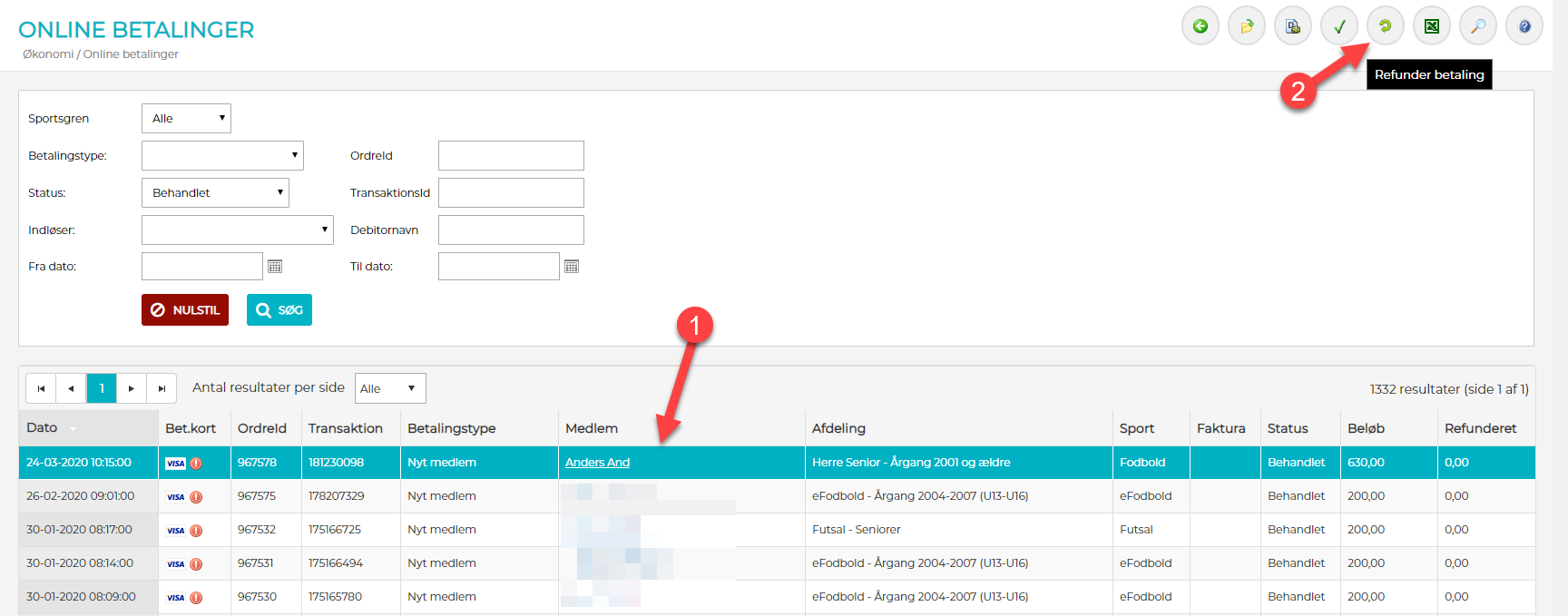
Task: Export the list with the Excel icon
Action: pyautogui.click(x=1431, y=26)
